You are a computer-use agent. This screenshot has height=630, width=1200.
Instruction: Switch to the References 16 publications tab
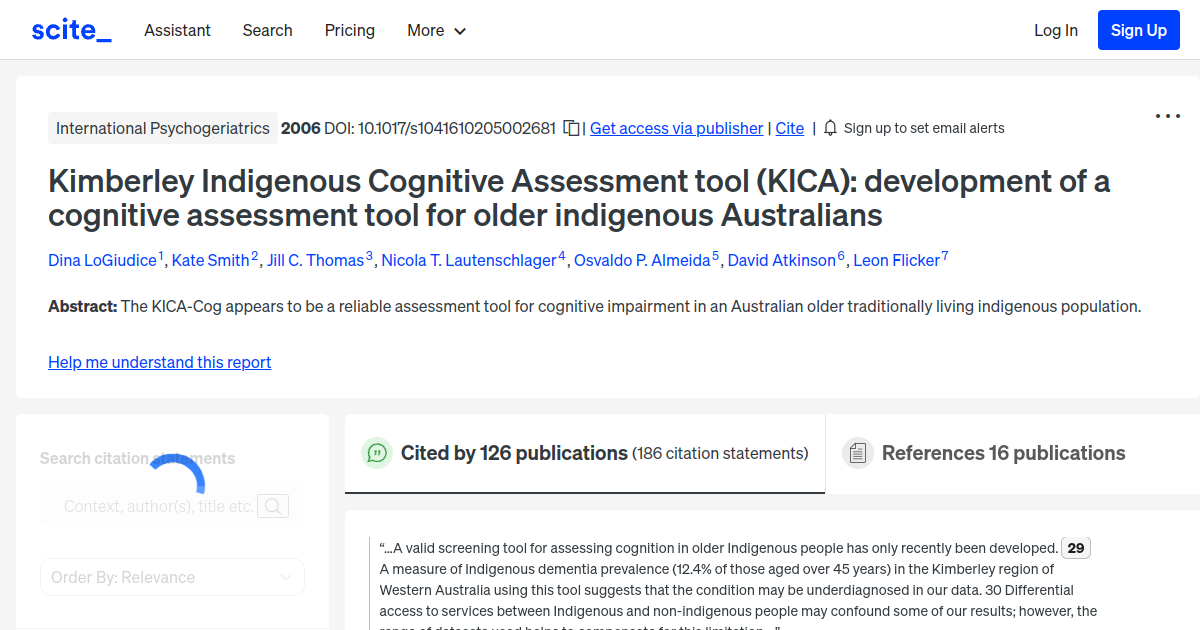1002,453
